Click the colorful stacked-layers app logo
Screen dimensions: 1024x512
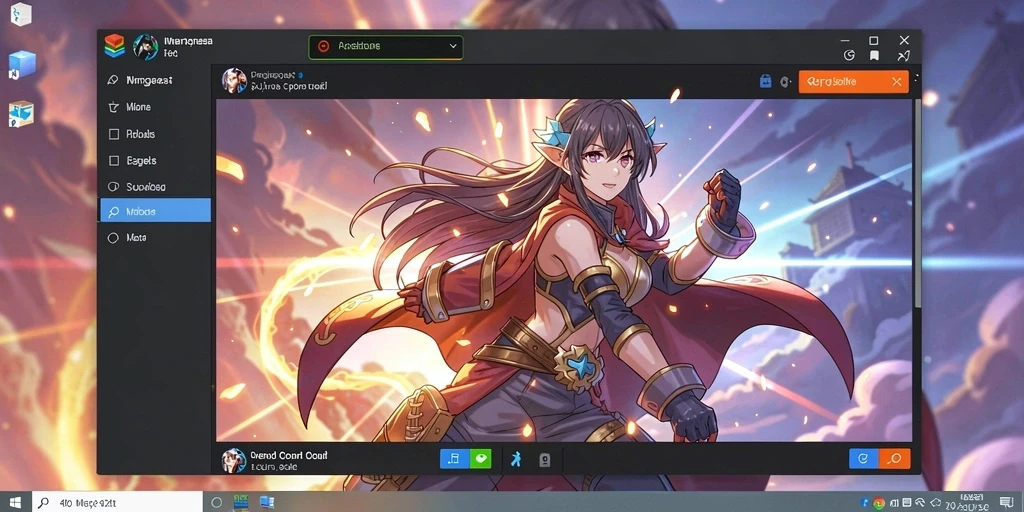[x=114, y=46]
